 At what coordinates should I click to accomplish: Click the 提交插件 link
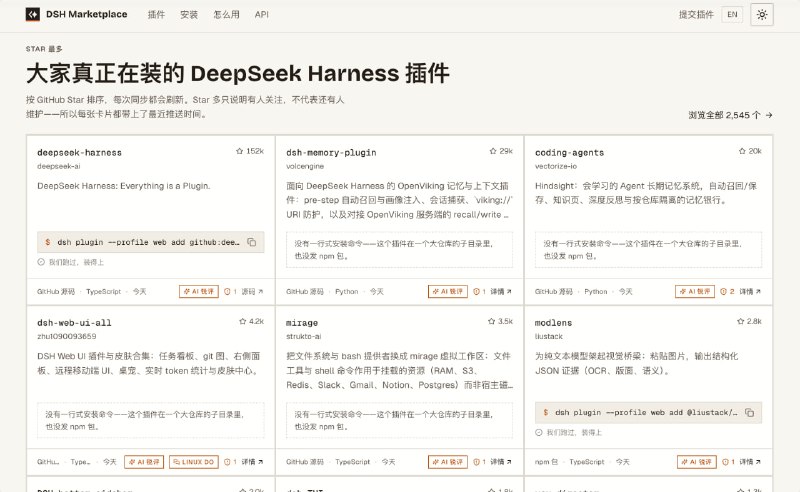coord(696,14)
